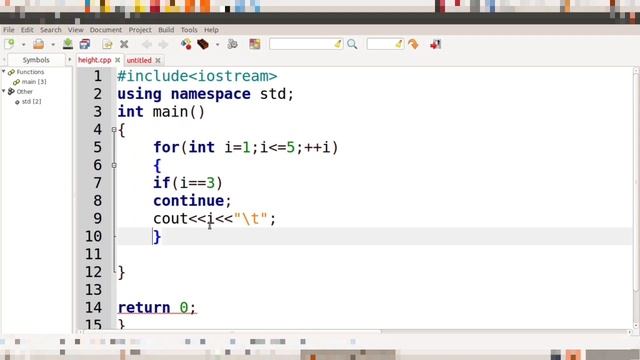
Task: Click 'if(i==3)' on line 7
Action: (188, 183)
